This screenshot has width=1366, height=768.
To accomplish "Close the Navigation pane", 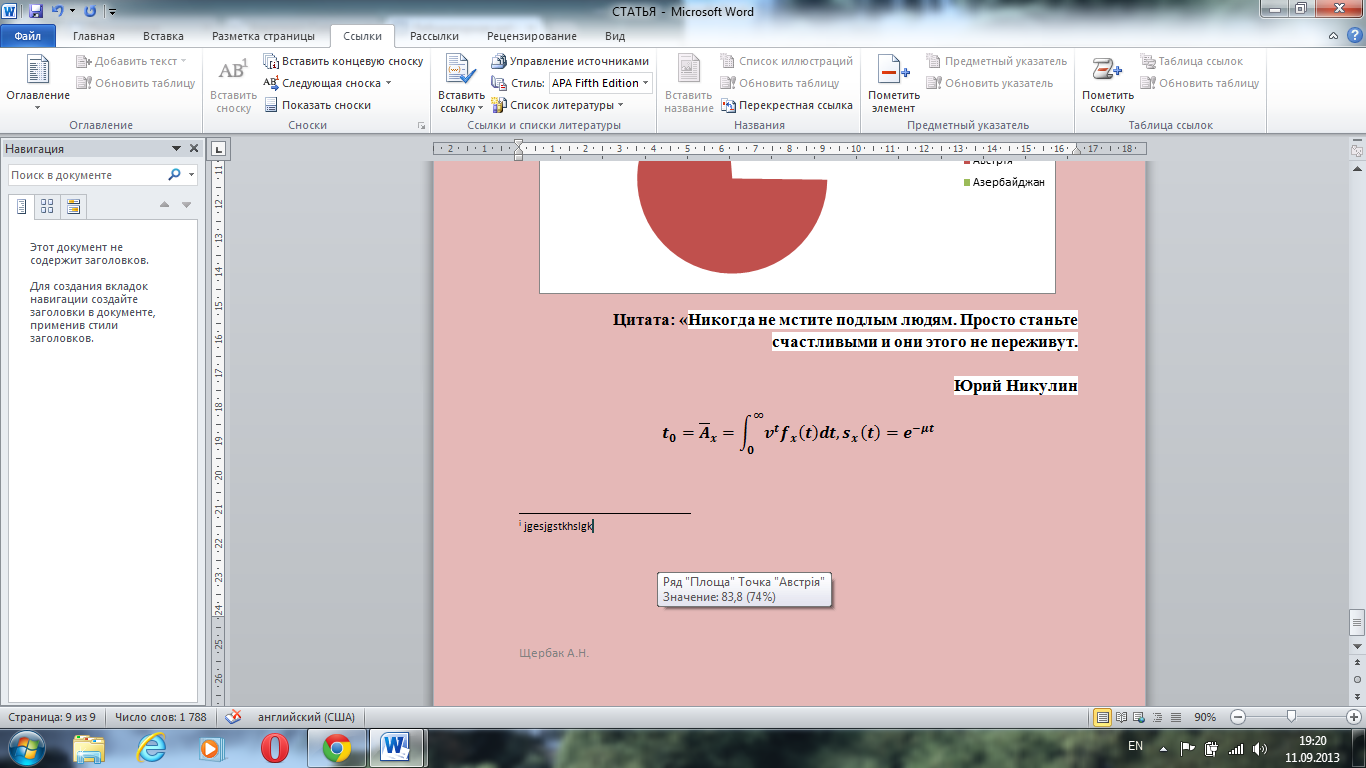I will click(192, 149).
